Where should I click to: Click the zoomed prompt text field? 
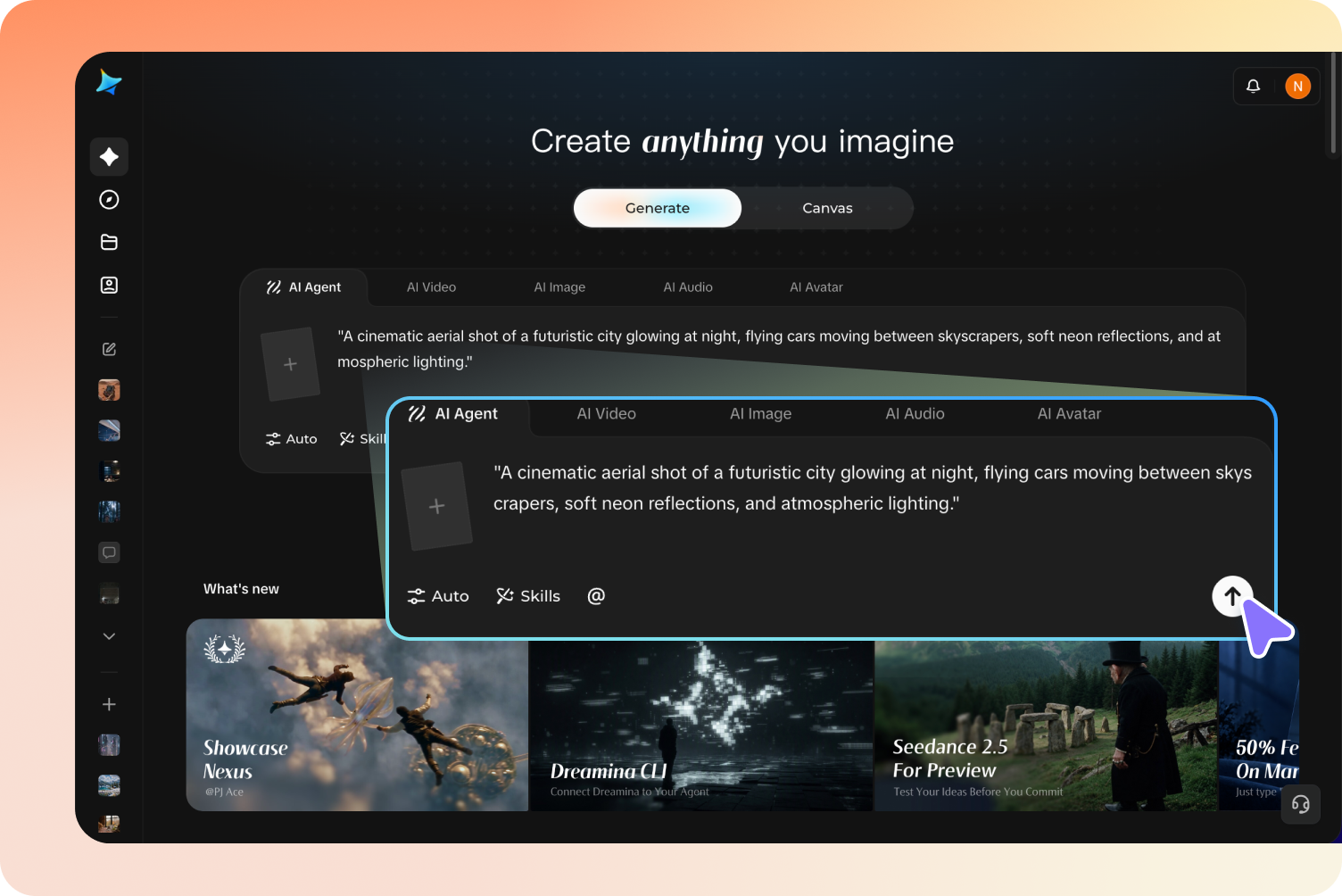873,488
